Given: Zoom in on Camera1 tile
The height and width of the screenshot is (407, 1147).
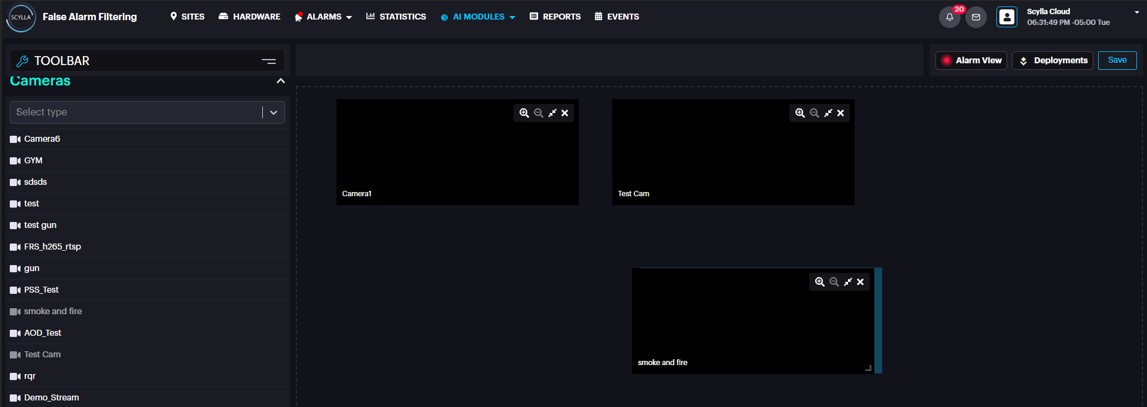Looking at the screenshot, I should click(524, 113).
